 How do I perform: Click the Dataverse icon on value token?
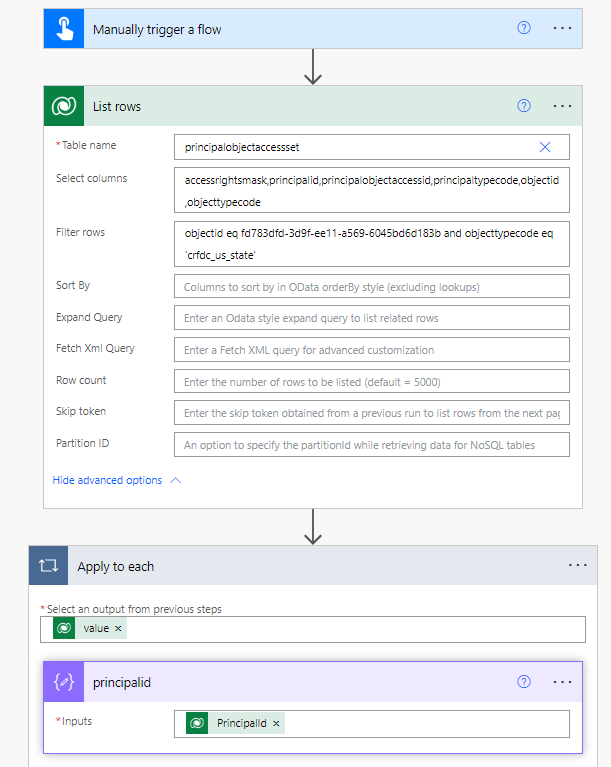(64, 628)
